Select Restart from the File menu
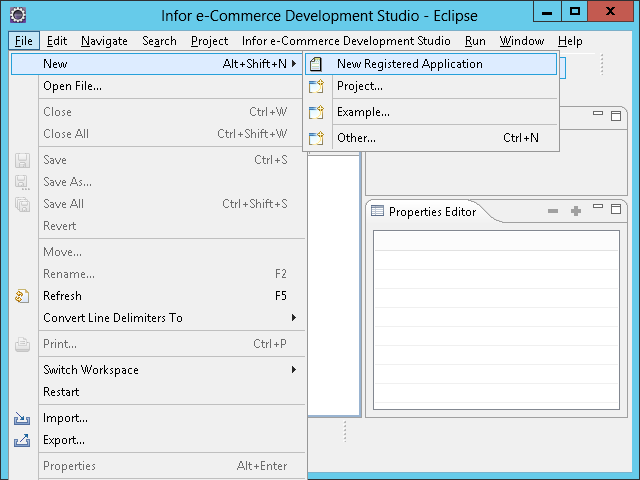 pyautogui.click(x=61, y=392)
